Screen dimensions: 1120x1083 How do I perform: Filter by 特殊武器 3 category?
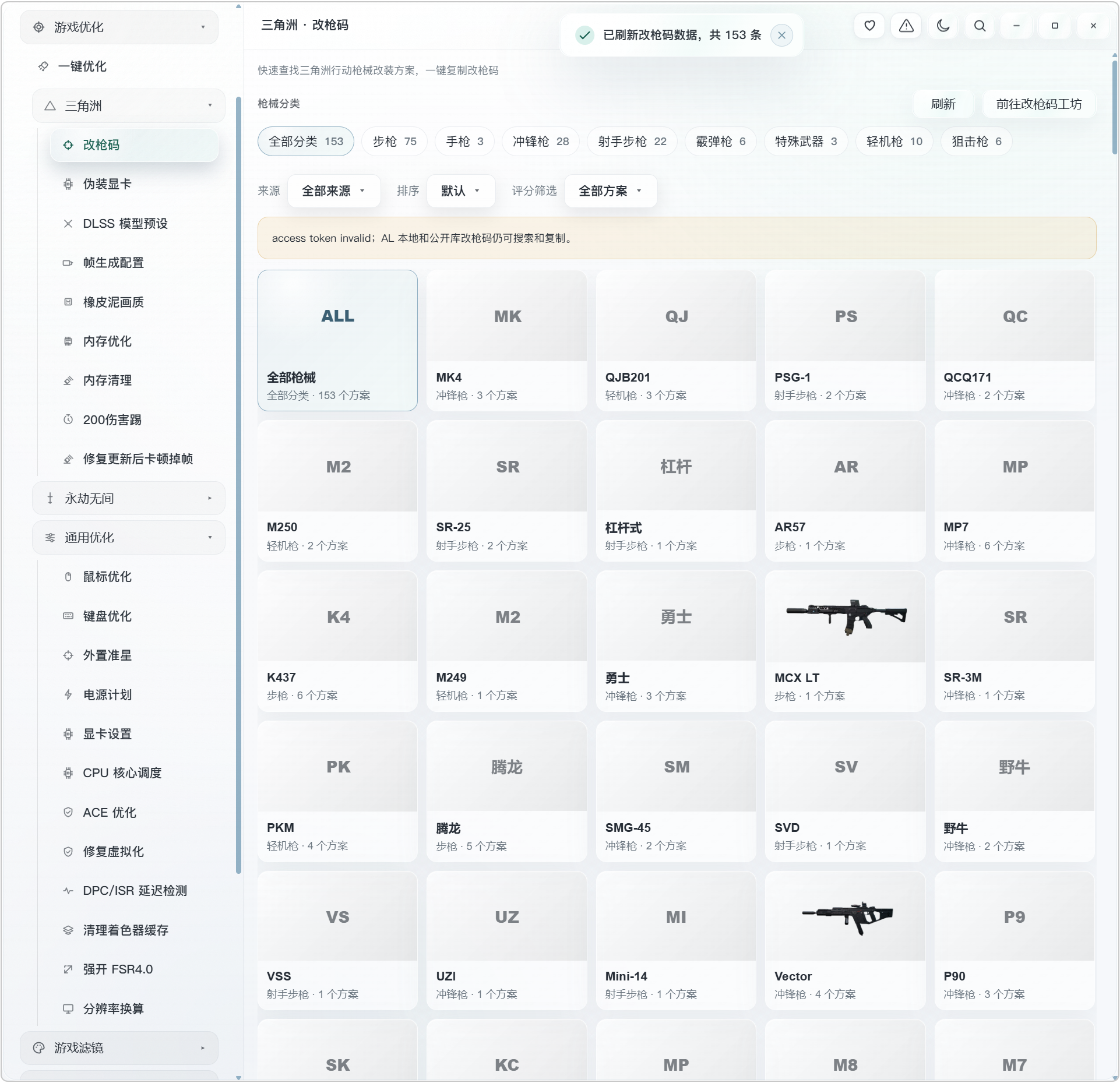[x=806, y=142]
